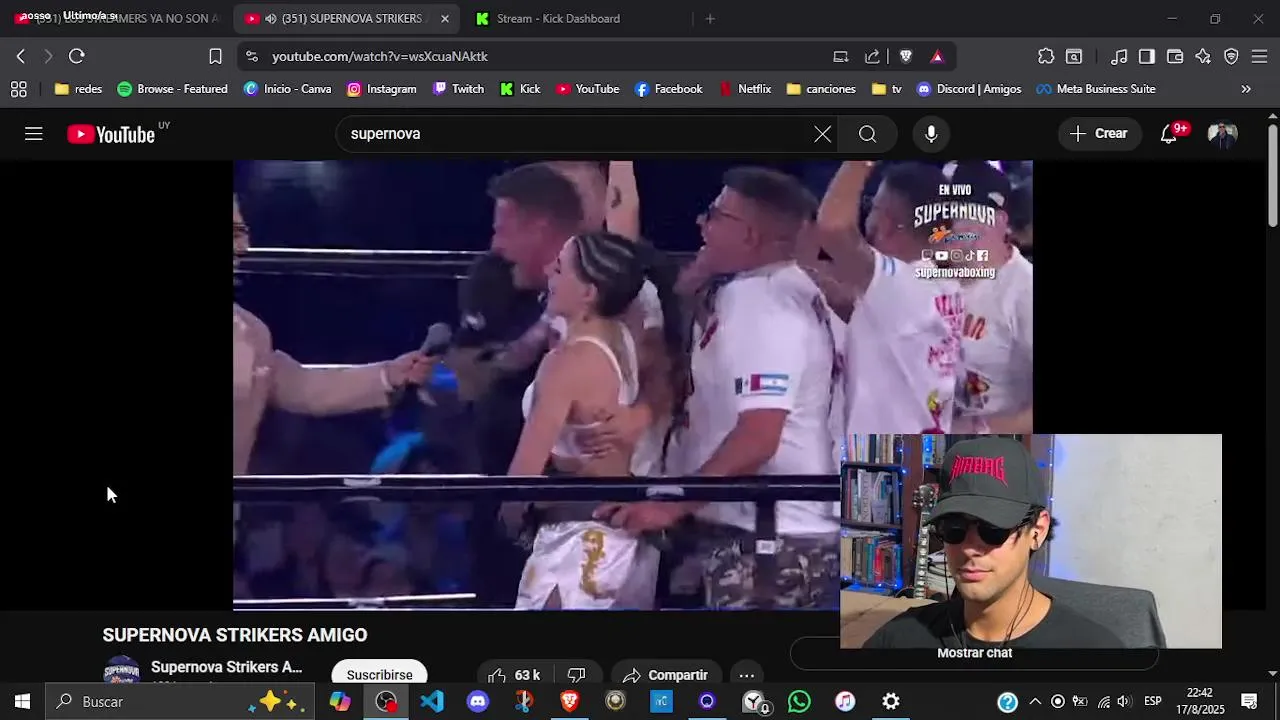Reload the page in browser toolbar

[x=77, y=56]
